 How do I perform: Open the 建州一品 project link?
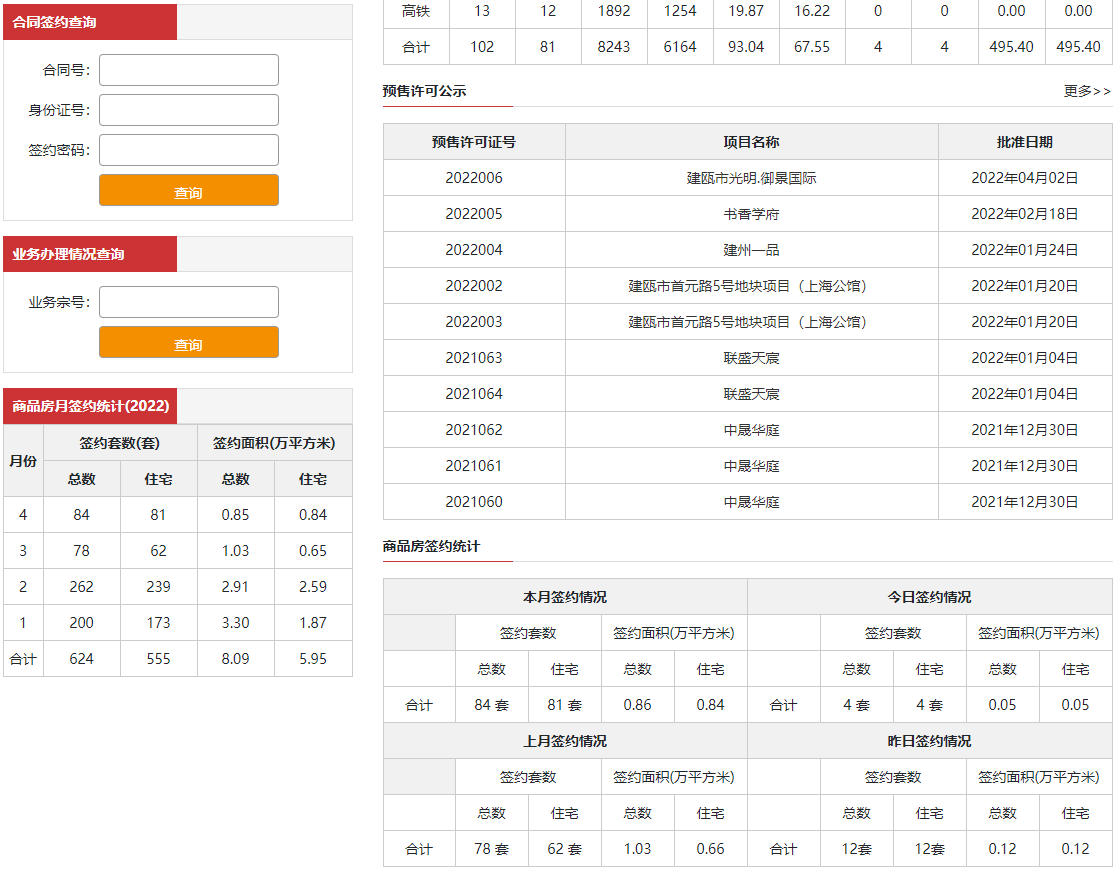point(751,250)
